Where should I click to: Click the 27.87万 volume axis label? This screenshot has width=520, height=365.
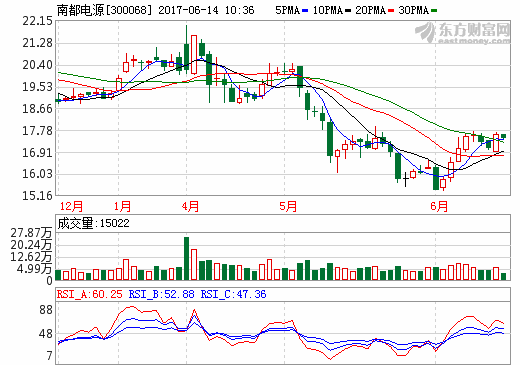click(31, 233)
